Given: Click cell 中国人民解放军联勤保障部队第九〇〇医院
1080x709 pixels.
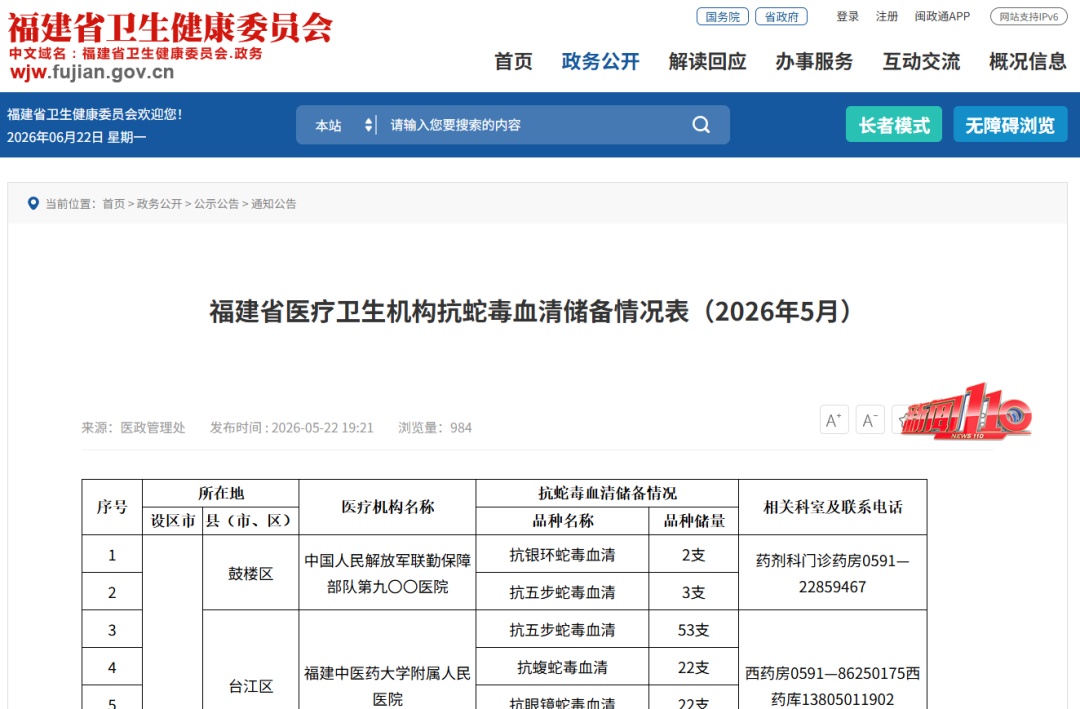Looking at the screenshot, I should 388,573.
